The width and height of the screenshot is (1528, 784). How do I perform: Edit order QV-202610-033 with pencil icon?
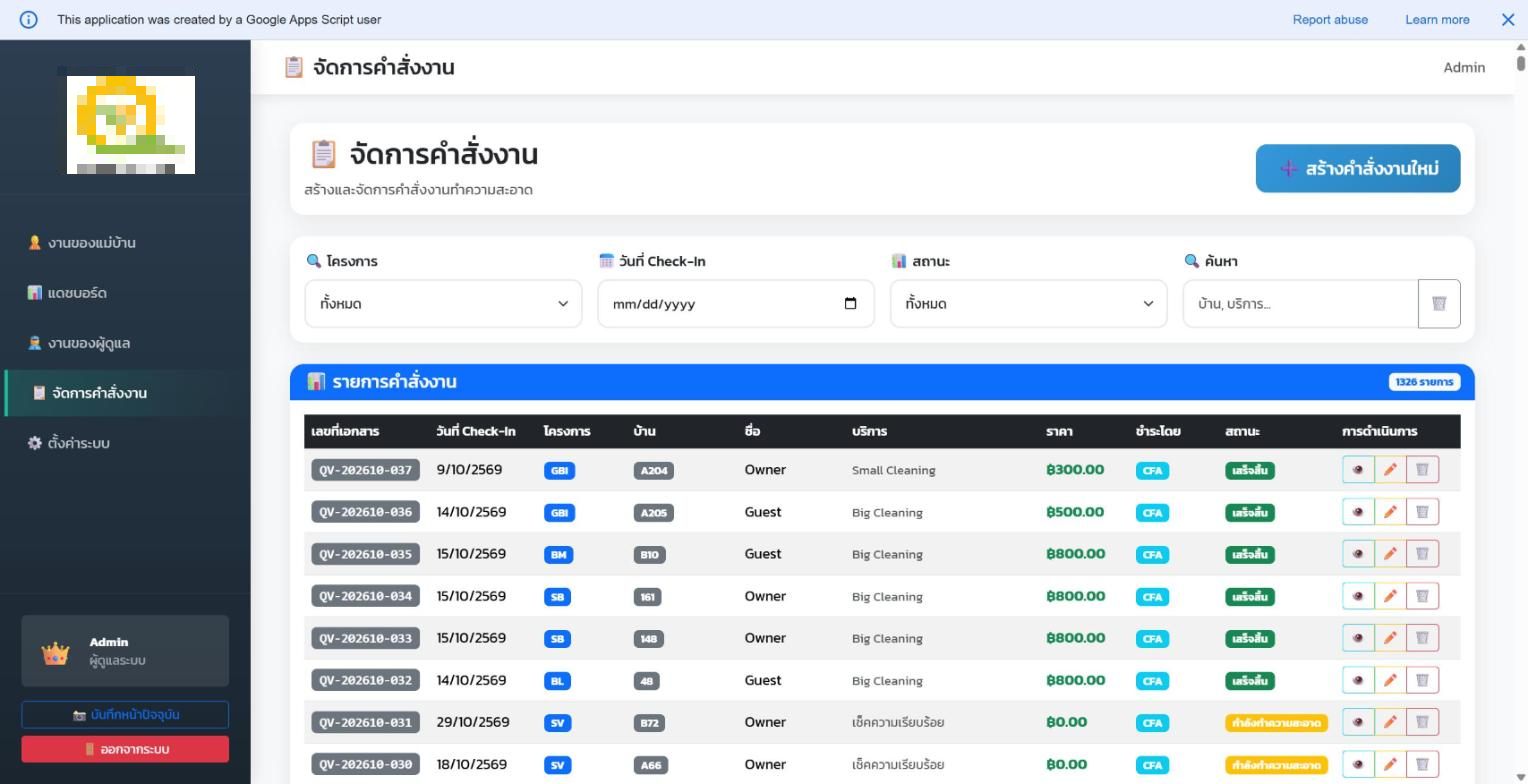(1390, 638)
